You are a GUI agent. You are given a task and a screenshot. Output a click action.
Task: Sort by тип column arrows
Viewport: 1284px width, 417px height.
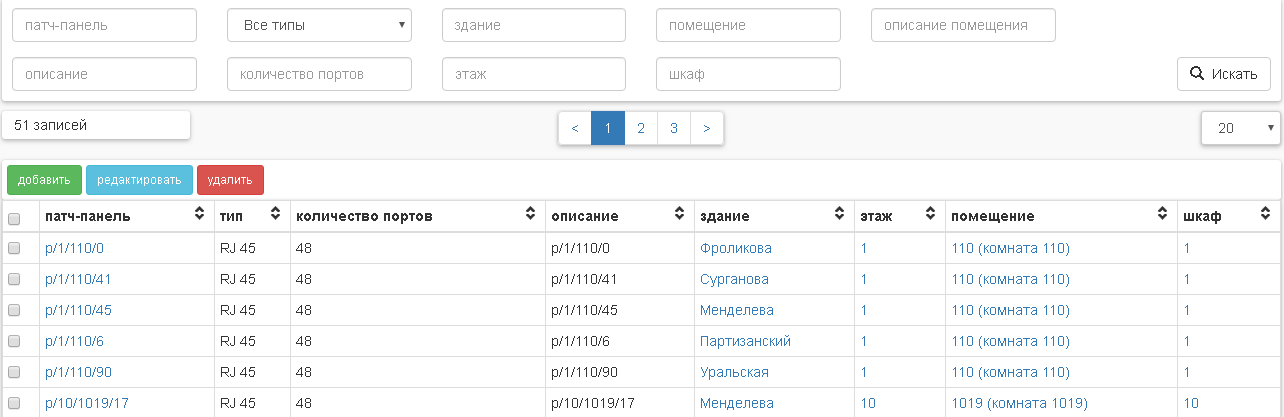pyautogui.click(x=275, y=215)
